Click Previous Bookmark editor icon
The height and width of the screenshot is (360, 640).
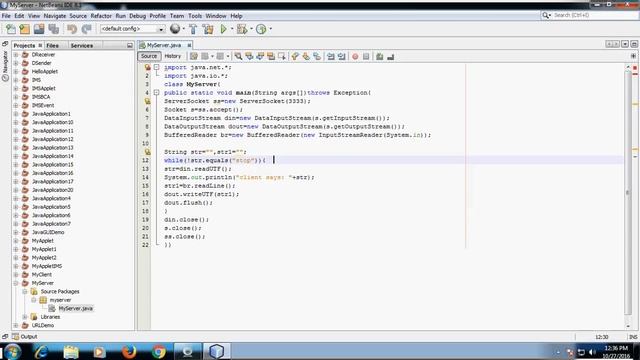[x=295, y=56]
